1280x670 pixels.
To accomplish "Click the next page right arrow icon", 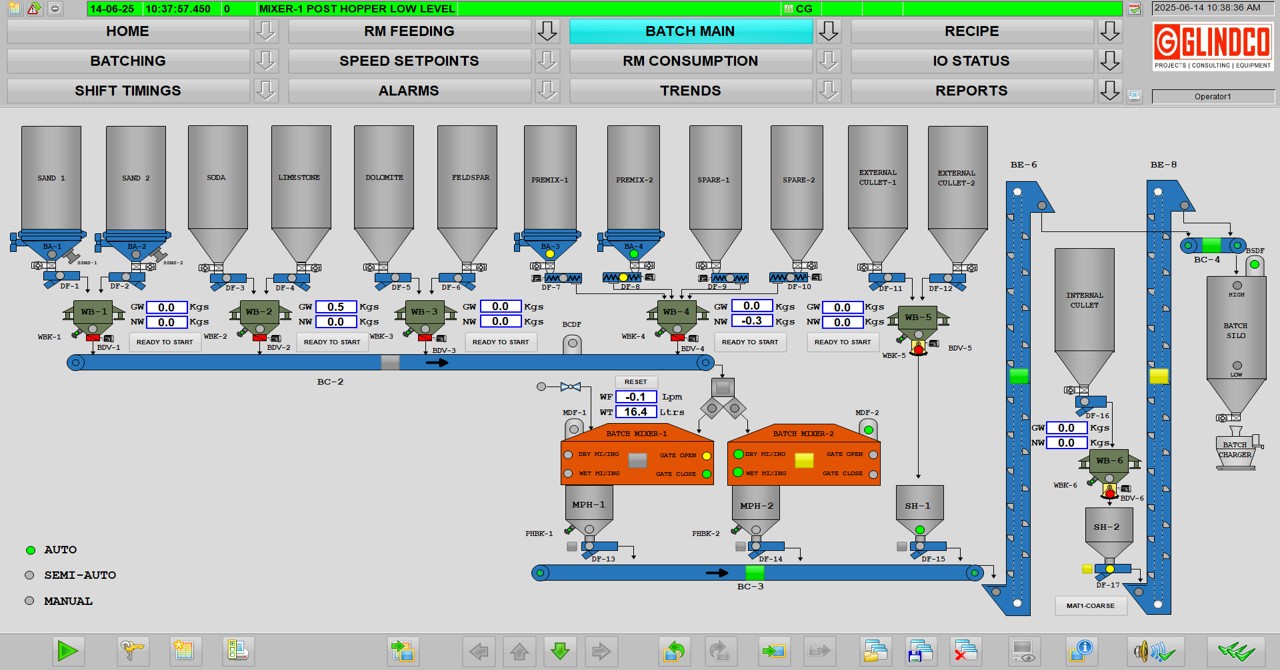I will click(x=601, y=652).
